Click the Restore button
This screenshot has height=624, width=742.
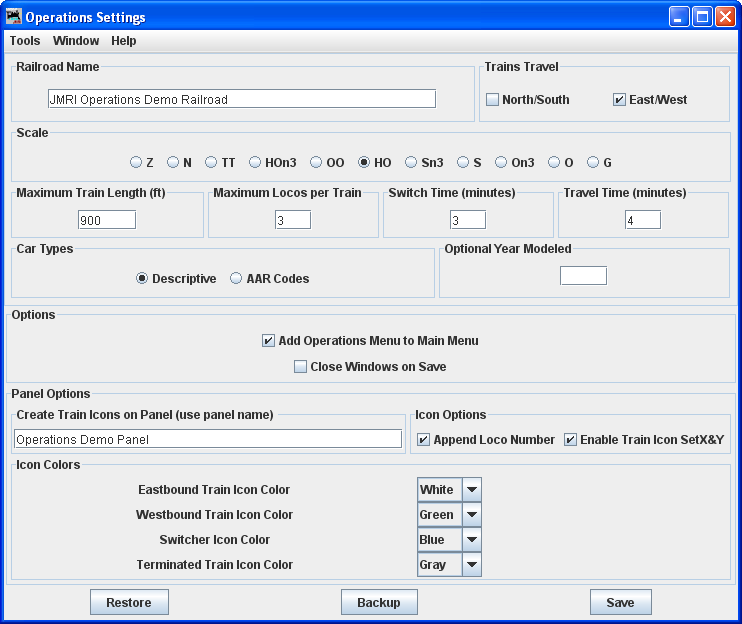point(129,602)
